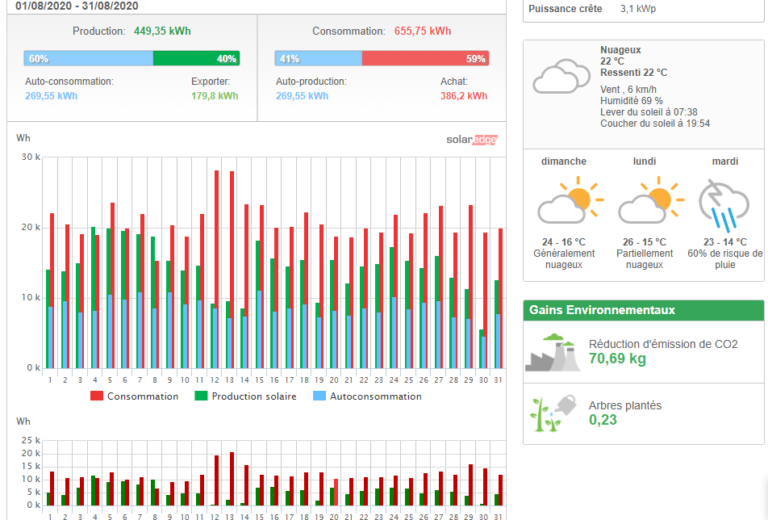768x520 pixels.
Task: Click day 15 blue autoconsommation bar
Action: click(x=260, y=330)
